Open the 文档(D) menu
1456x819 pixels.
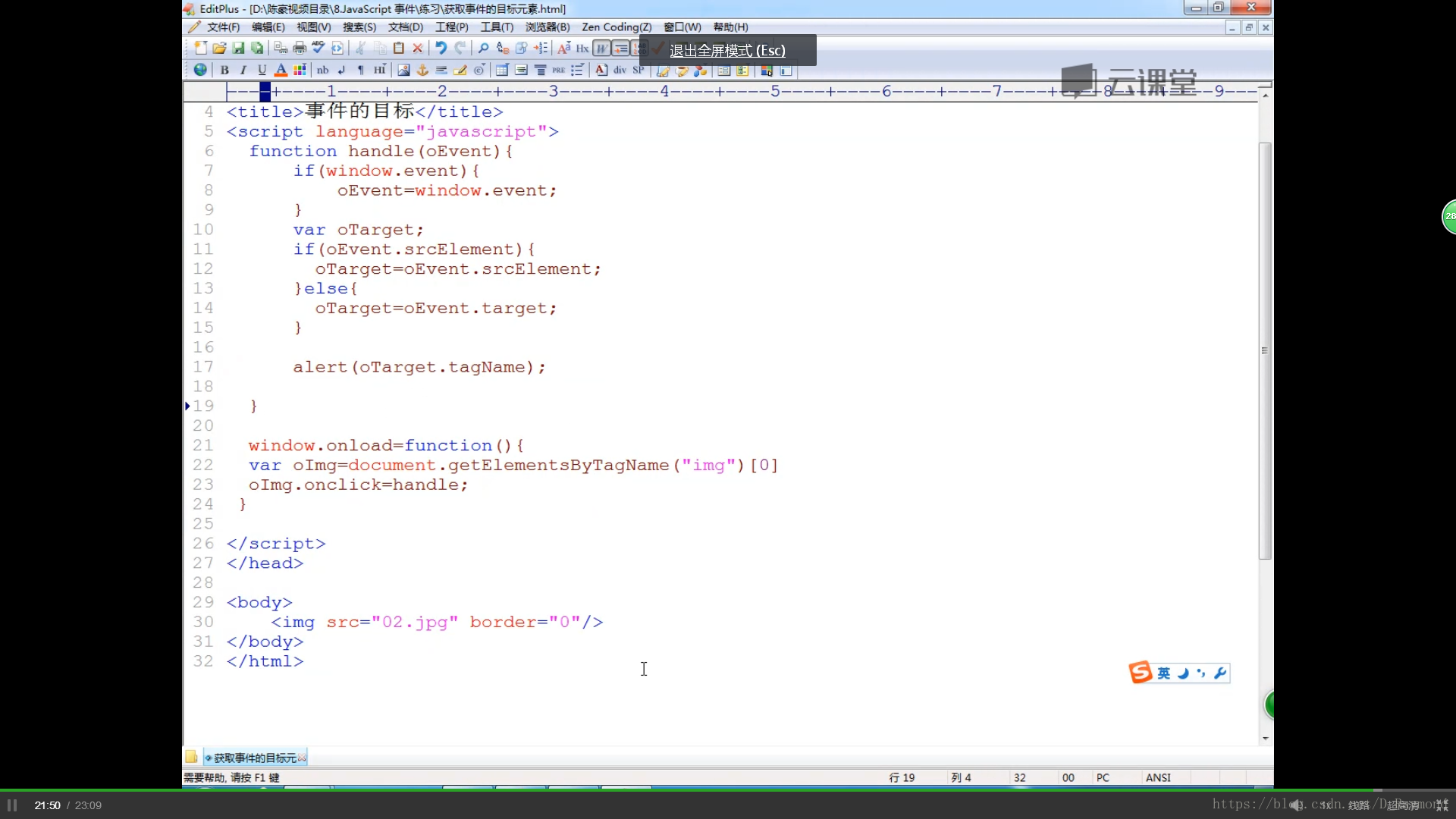406,27
